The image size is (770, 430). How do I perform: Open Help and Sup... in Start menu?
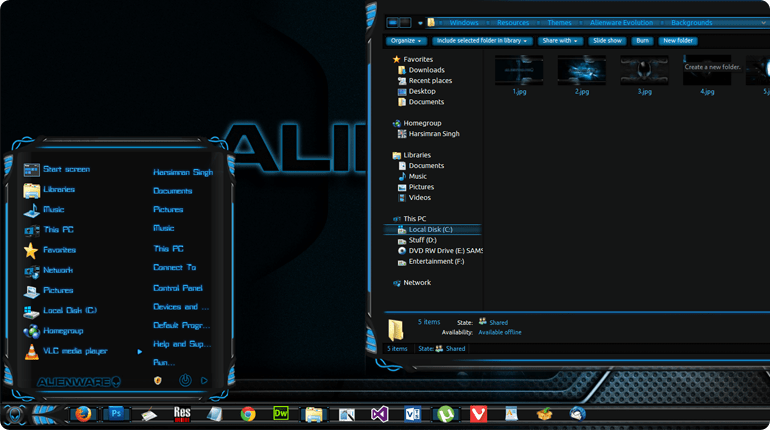(x=182, y=344)
